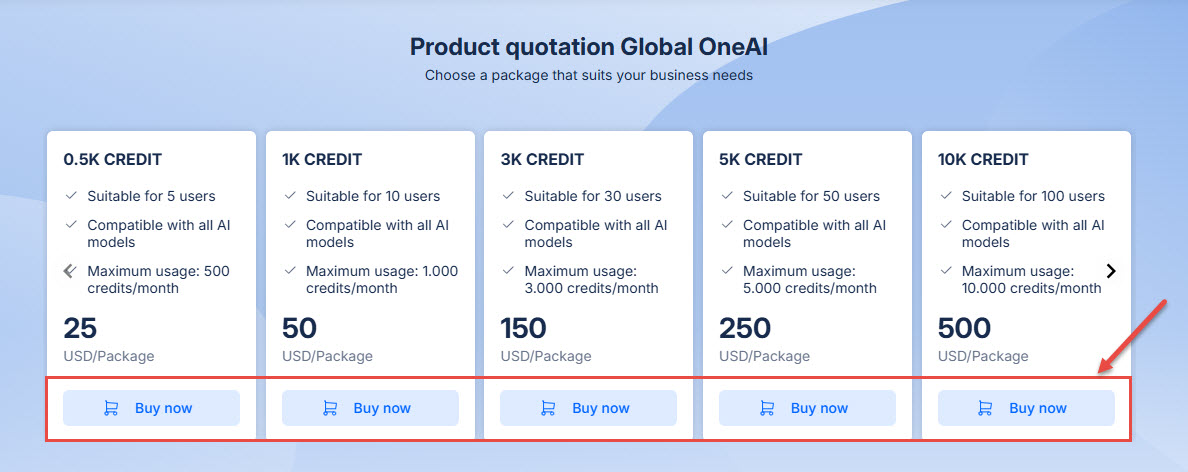Screen dimensions: 1188x472
Task: Purchase the 3K CREDIT package via Buy now
Action: pos(588,408)
